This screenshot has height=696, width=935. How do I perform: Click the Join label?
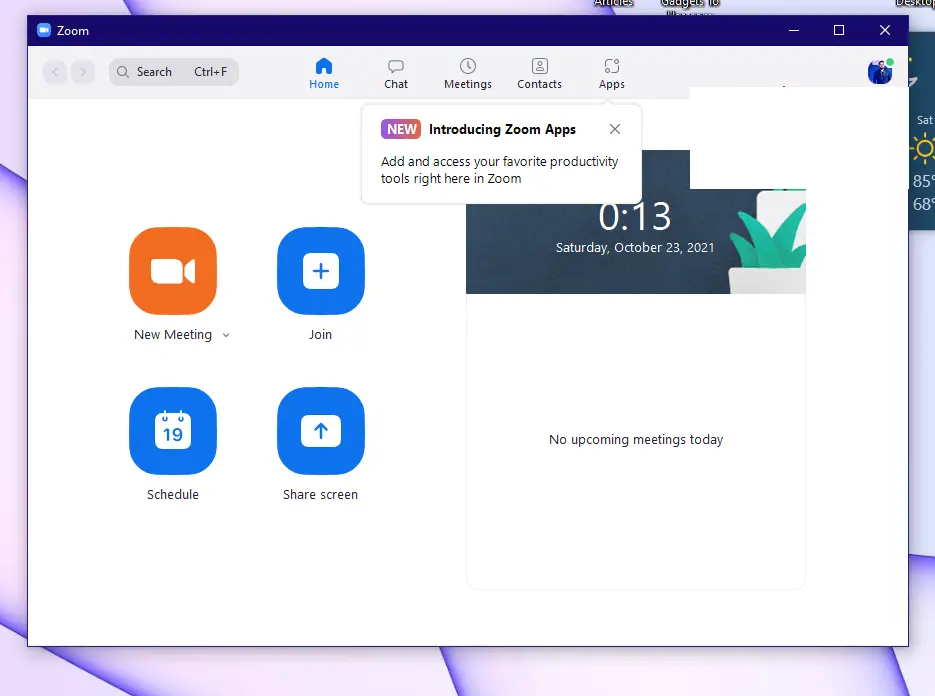[320, 335]
